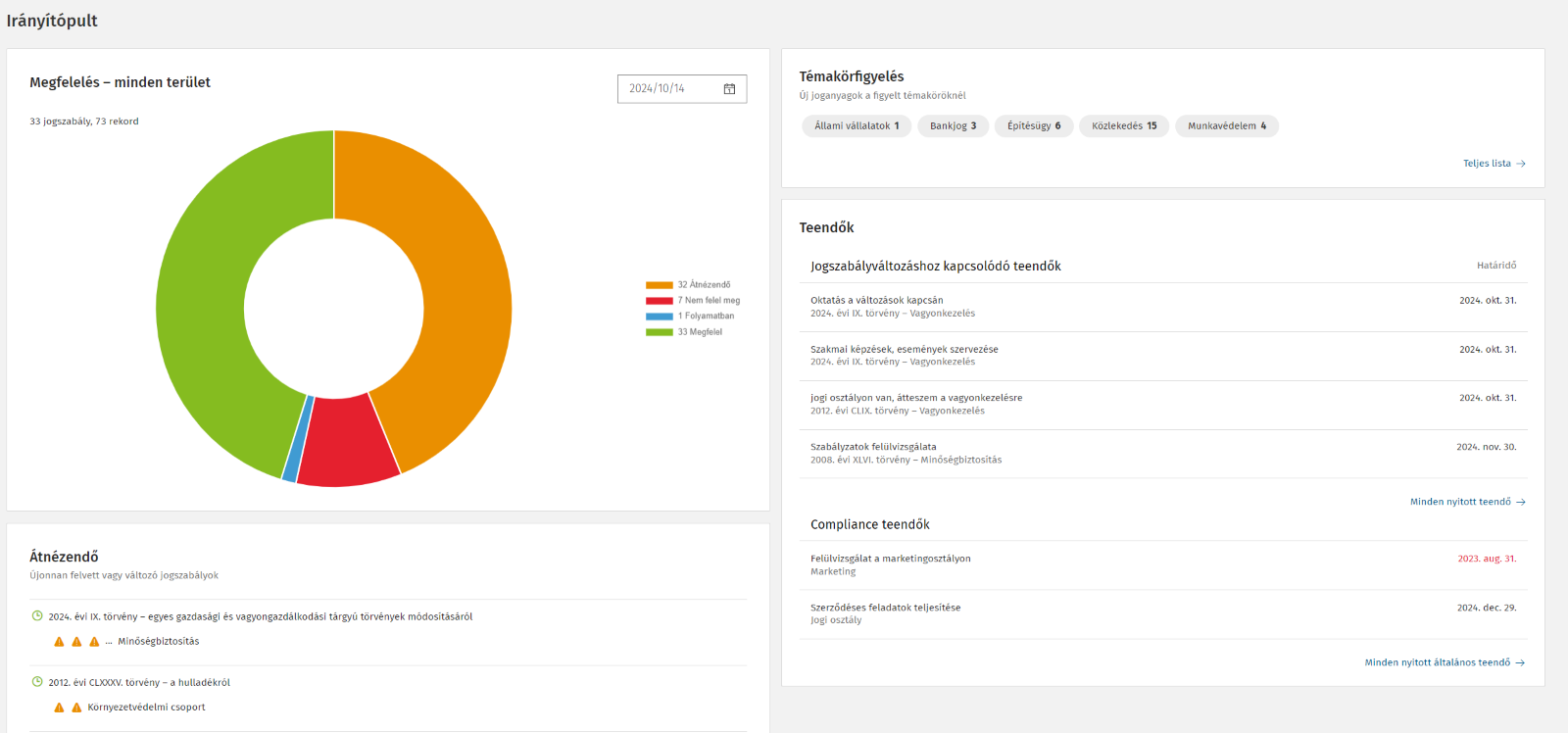Select the Állami vállalatok topic chip

click(x=856, y=126)
